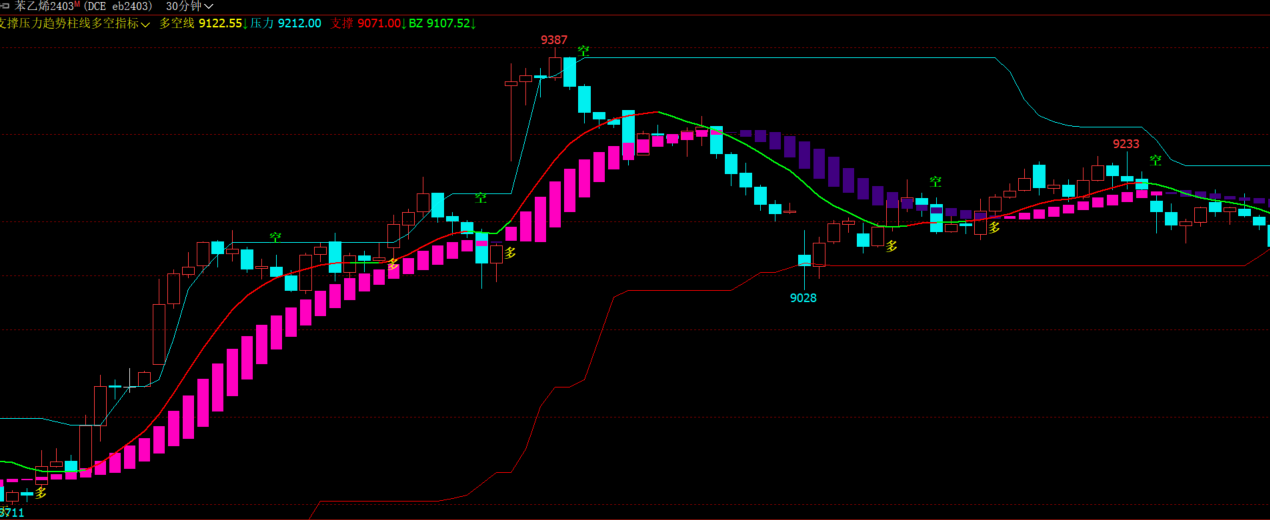
Task: Click the 9028 low price label
Action: [803, 298]
